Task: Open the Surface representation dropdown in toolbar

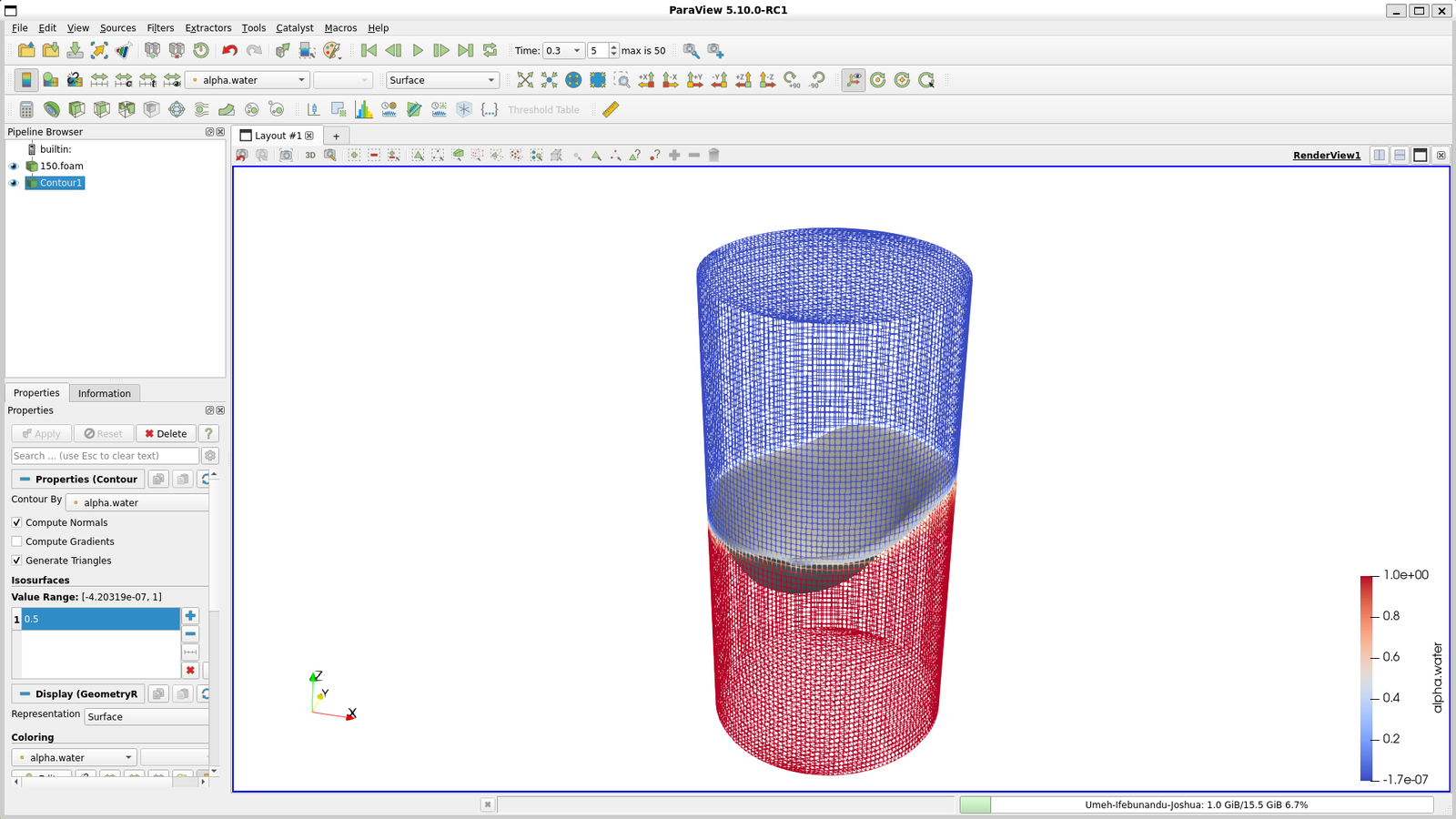Action: tap(442, 80)
